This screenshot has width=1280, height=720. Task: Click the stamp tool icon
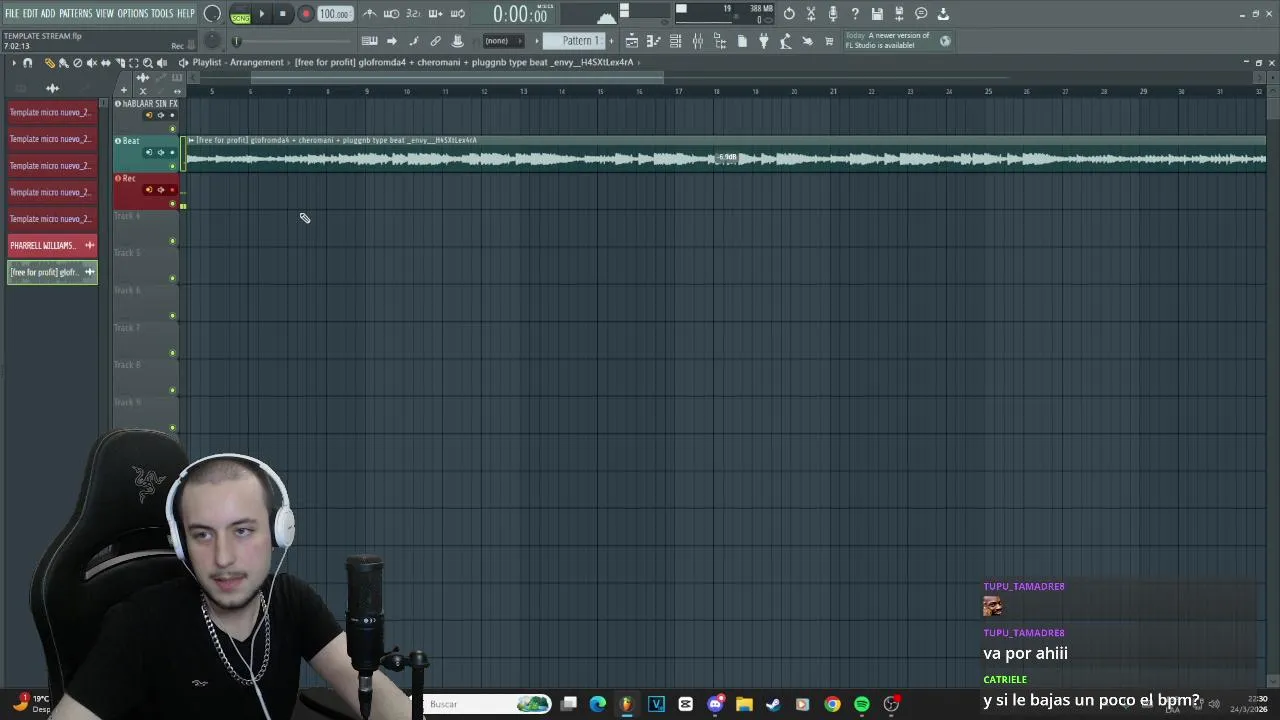pyautogui.click(x=458, y=41)
